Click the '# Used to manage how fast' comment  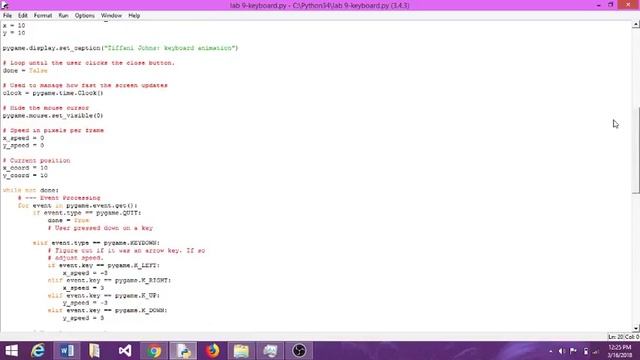coord(85,85)
